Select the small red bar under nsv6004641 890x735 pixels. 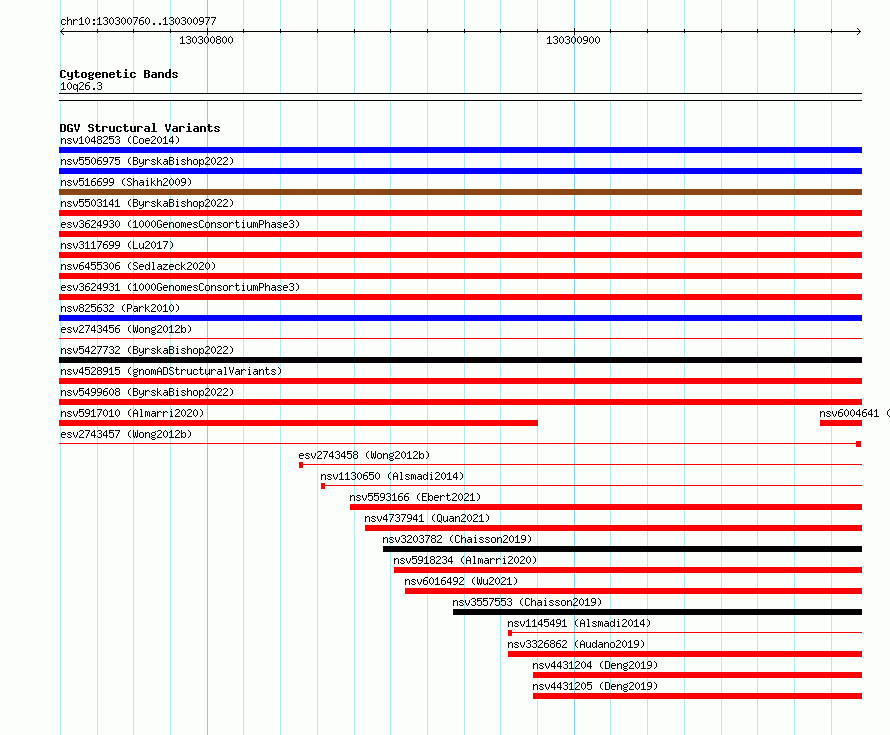click(x=841, y=423)
